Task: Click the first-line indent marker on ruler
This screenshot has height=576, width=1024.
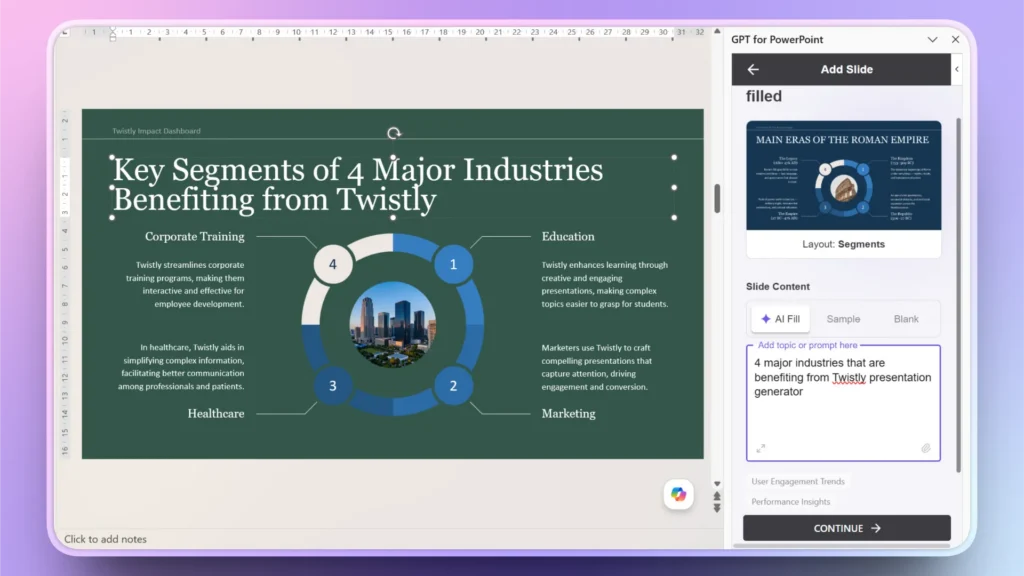Action: click(112, 30)
